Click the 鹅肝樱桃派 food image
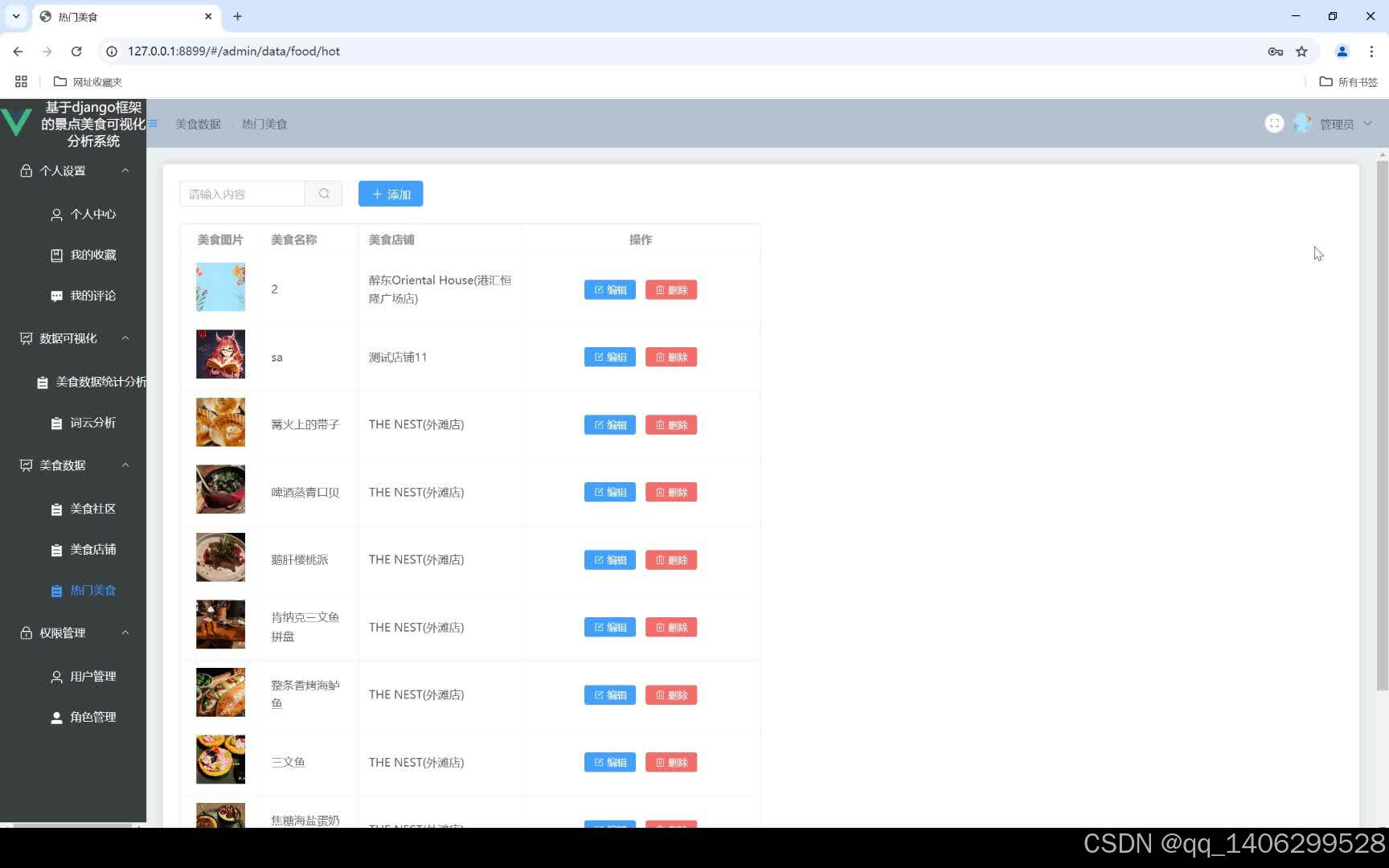 click(220, 557)
